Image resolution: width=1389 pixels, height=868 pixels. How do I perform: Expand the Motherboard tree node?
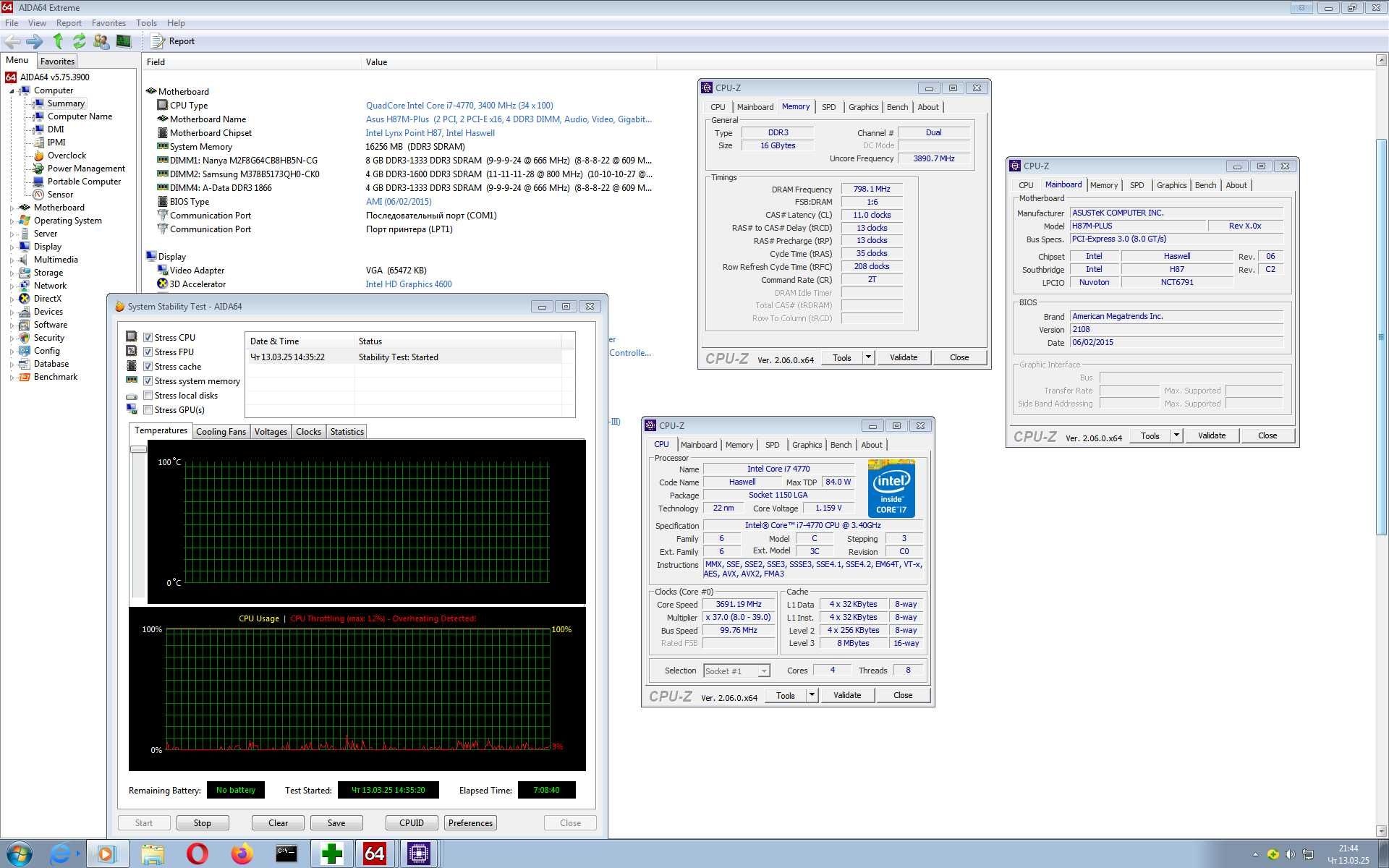[12, 208]
